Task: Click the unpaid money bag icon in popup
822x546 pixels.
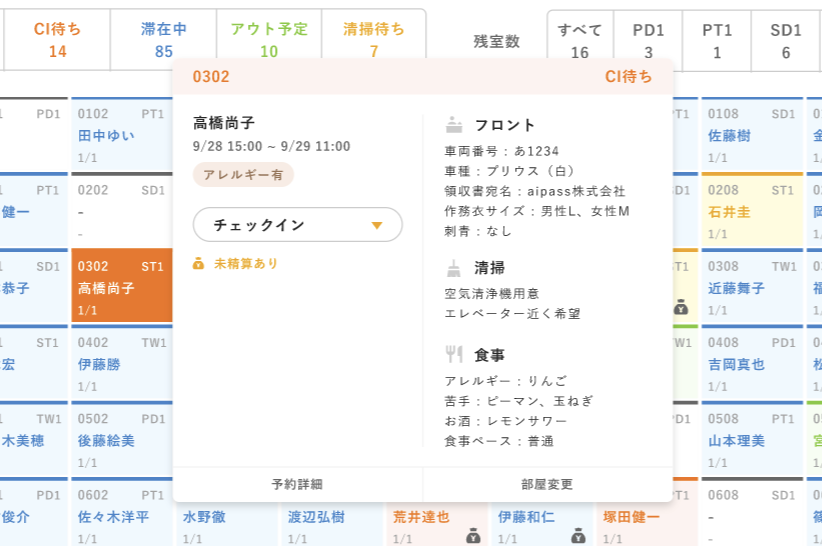Action: coord(198,264)
